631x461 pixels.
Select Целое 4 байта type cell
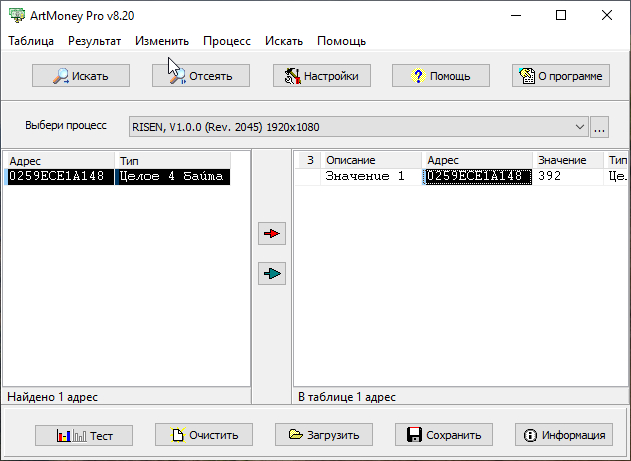click(x=173, y=177)
